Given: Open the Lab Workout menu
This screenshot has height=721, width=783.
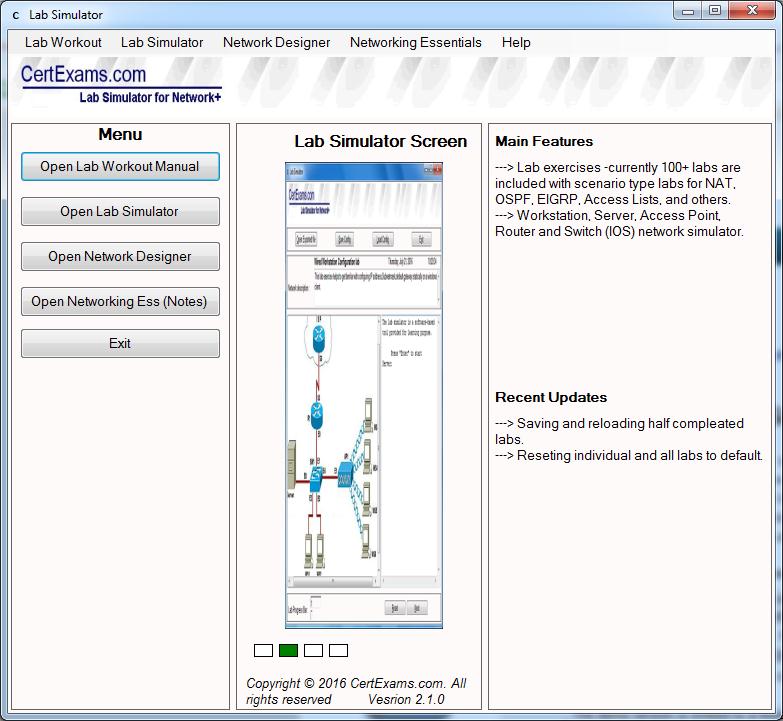Looking at the screenshot, I should coord(63,42).
